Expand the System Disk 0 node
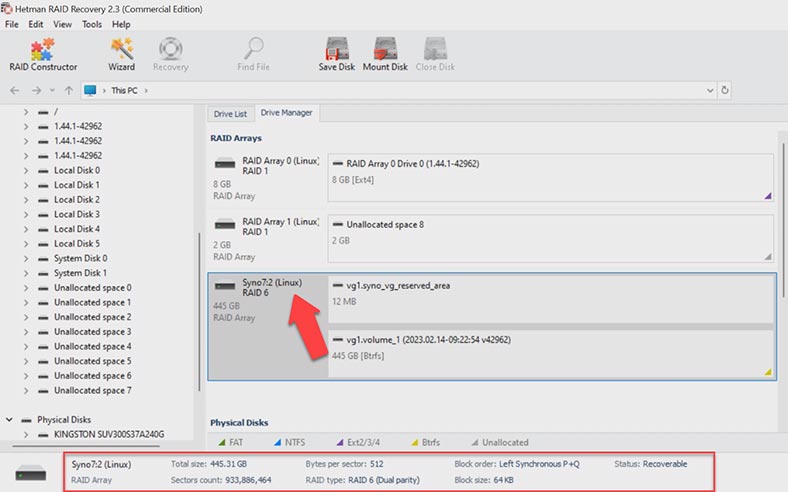This screenshot has height=492, width=788. click(26, 258)
